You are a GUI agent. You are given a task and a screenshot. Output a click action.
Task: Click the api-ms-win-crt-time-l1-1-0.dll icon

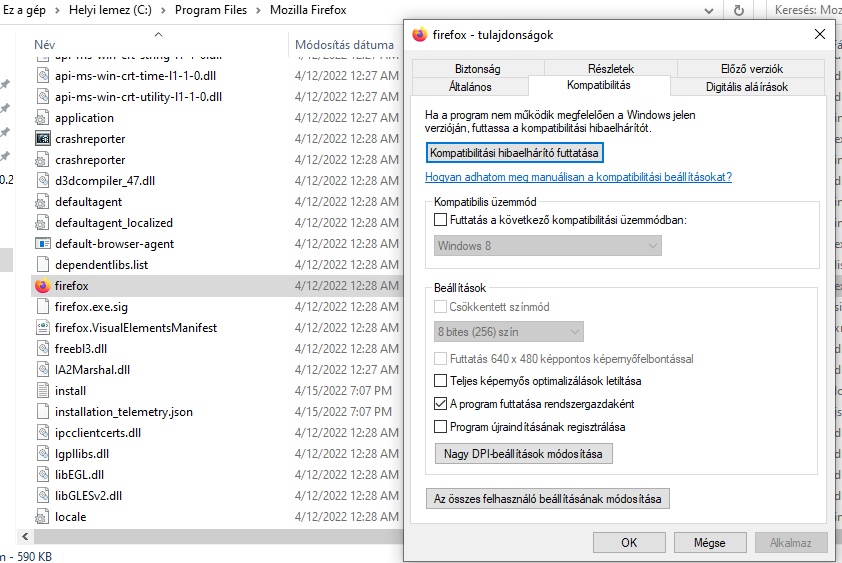43,76
